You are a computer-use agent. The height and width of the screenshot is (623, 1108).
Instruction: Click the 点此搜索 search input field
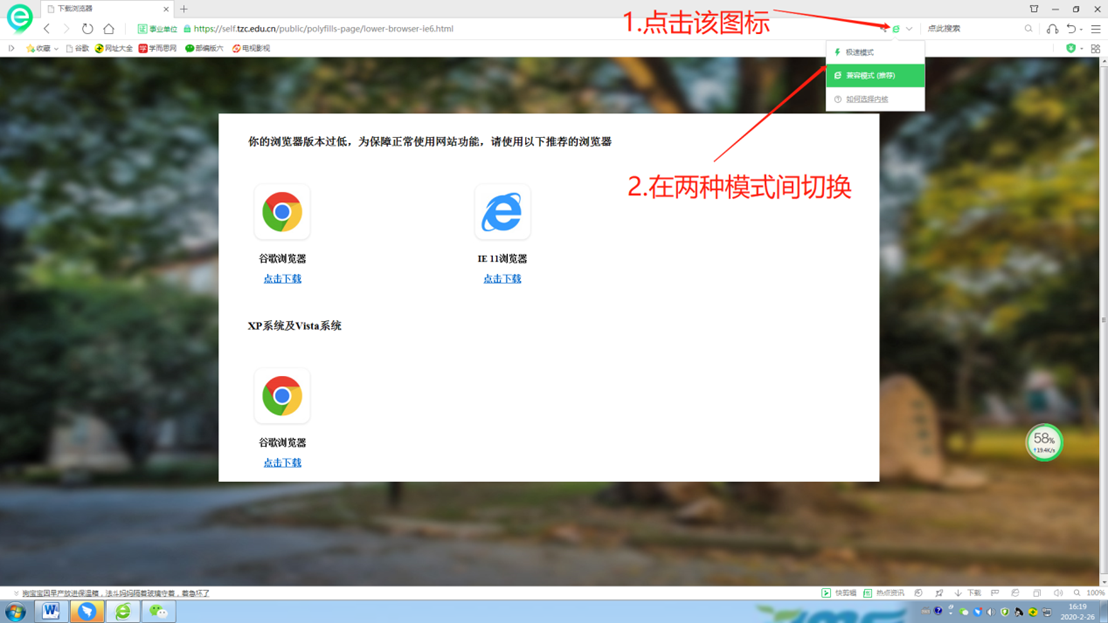[x=970, y=29]
